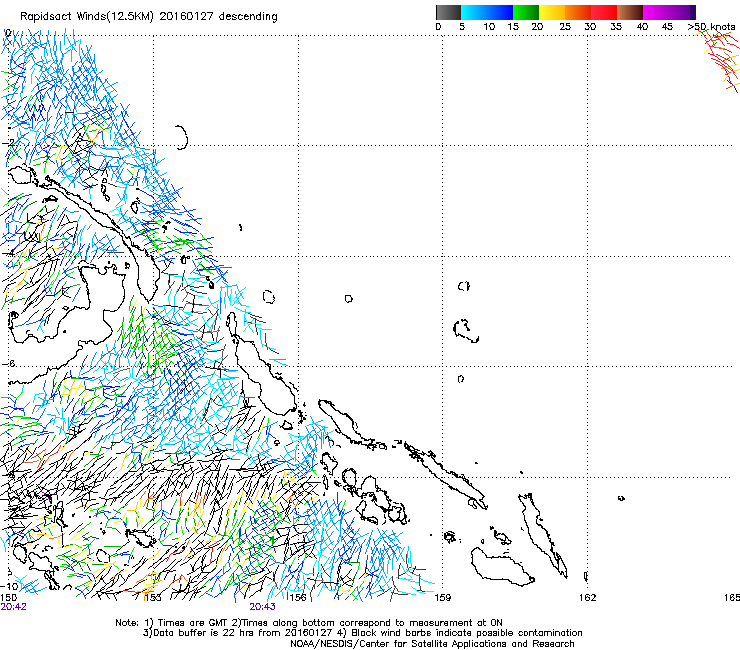Click the longitude label '153'
The height and width of the screenshot is (650, 740).
point(152,598)
